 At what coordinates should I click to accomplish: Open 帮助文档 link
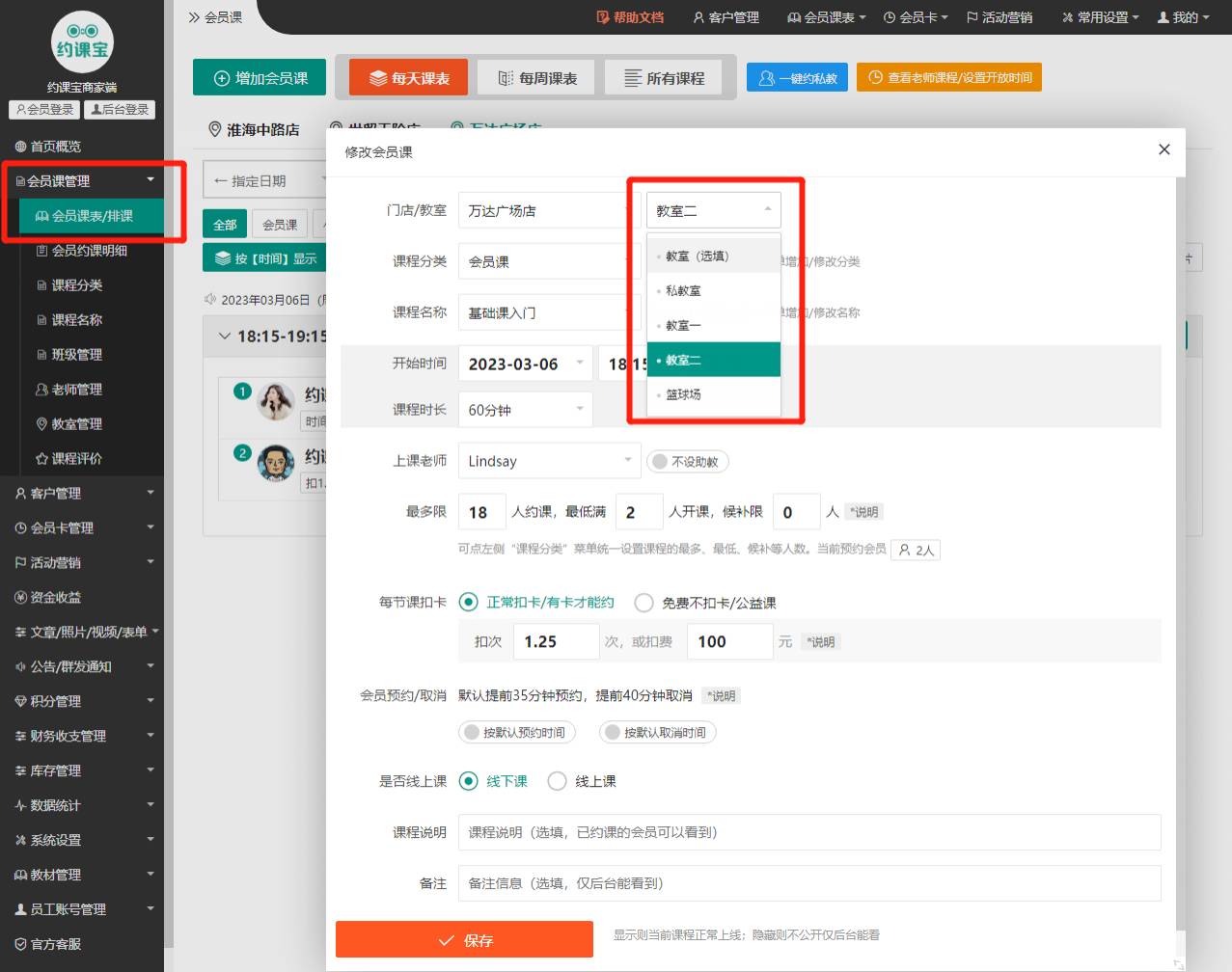(630, 17)
